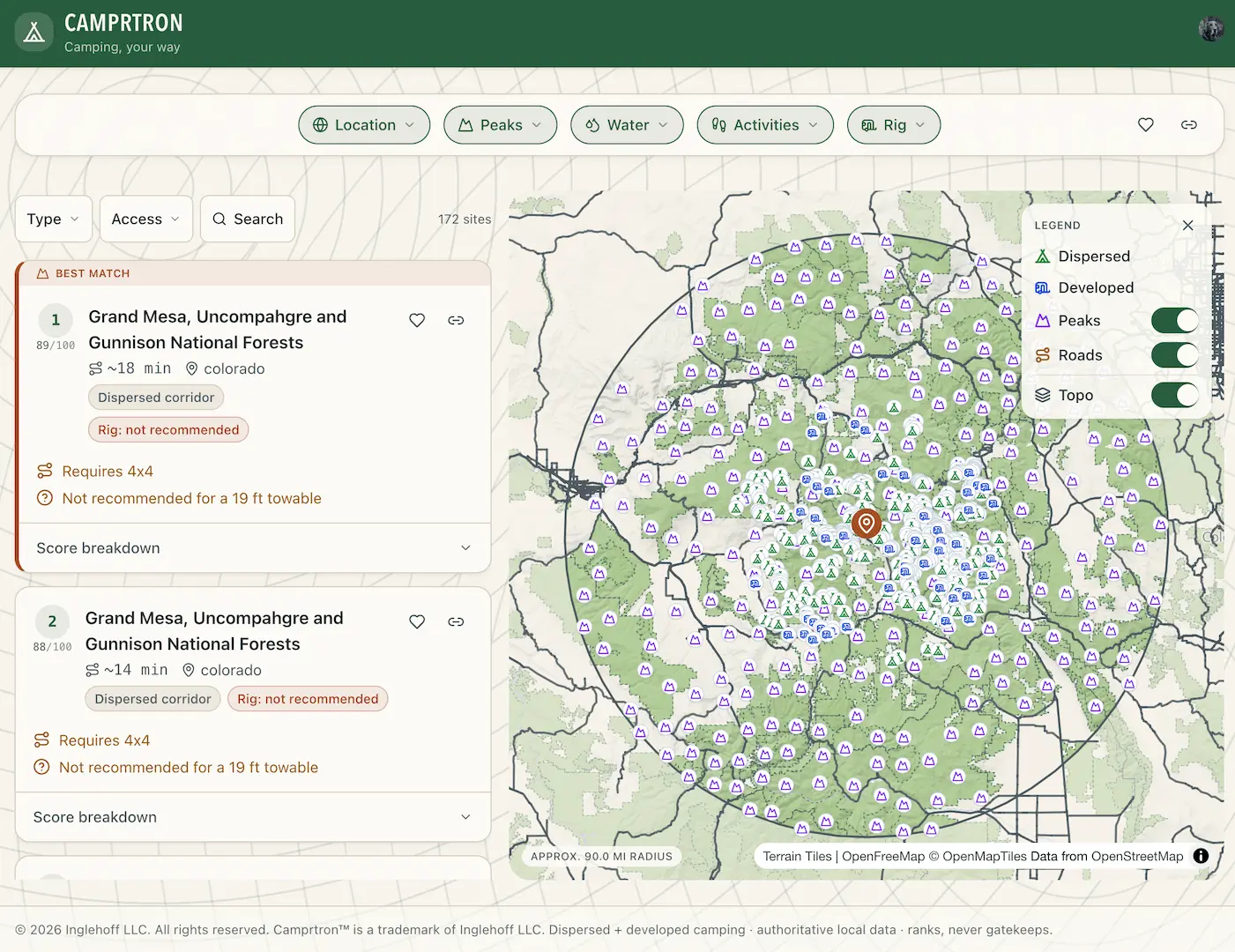
Task: Close the map Legend panel
Action: point(1187,226)
